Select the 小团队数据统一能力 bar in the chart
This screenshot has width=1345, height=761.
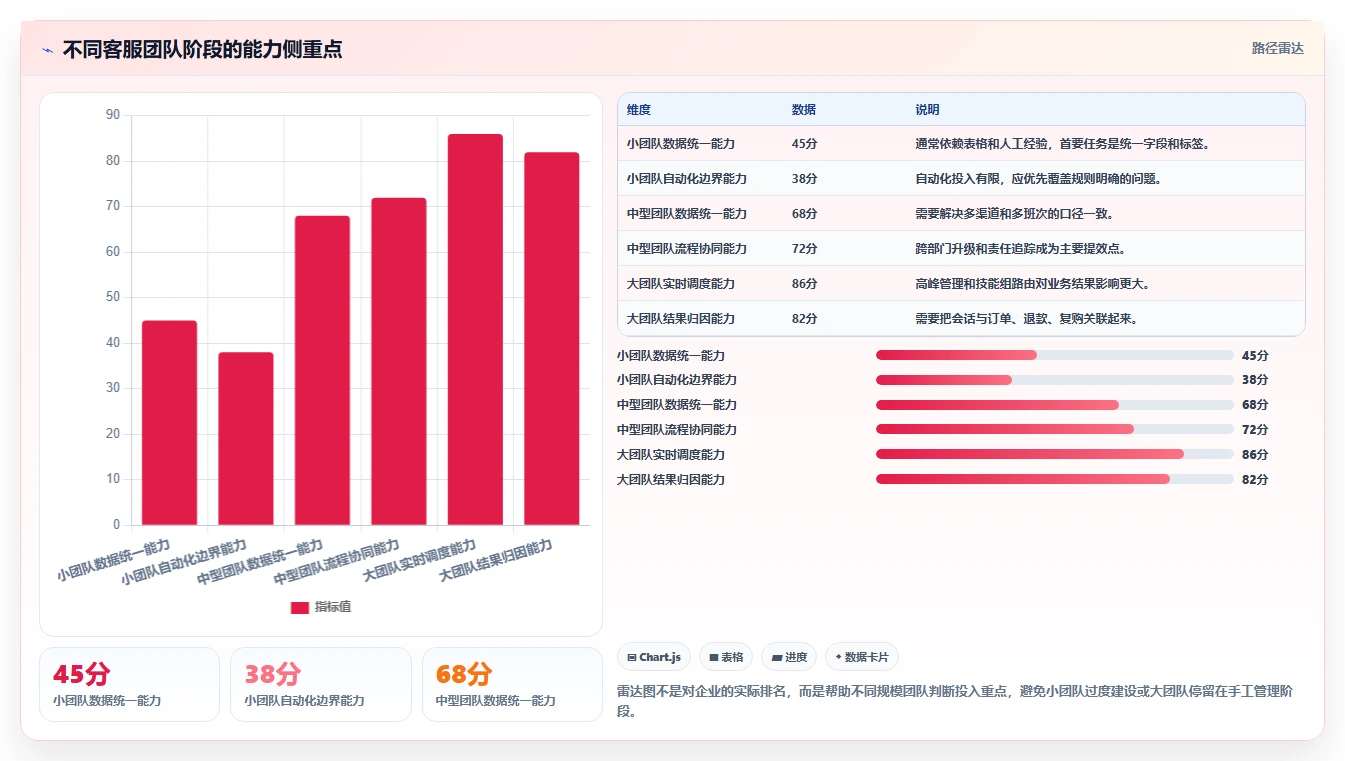(x=169, y=422)
